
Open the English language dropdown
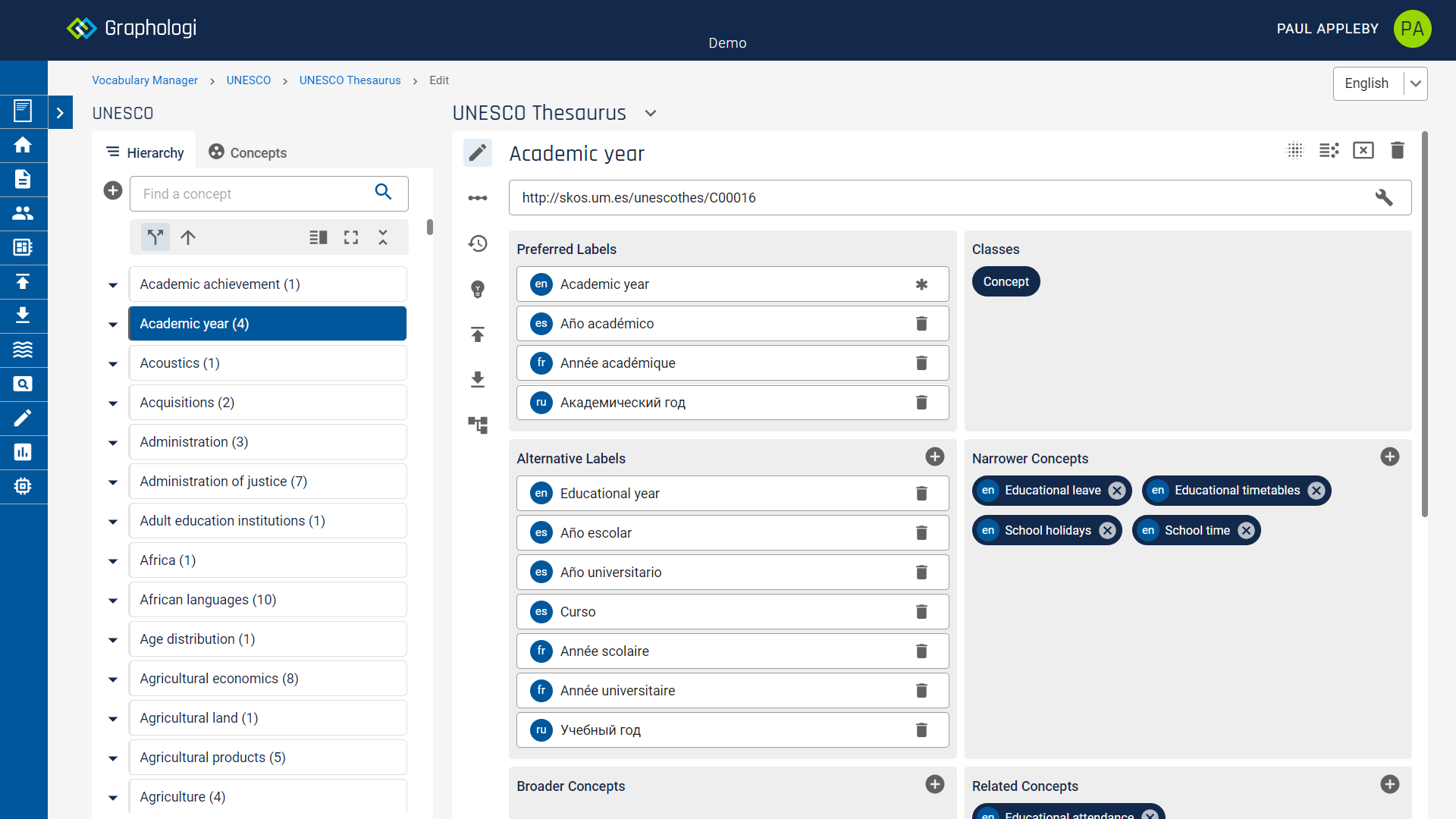pos(1380,83)
